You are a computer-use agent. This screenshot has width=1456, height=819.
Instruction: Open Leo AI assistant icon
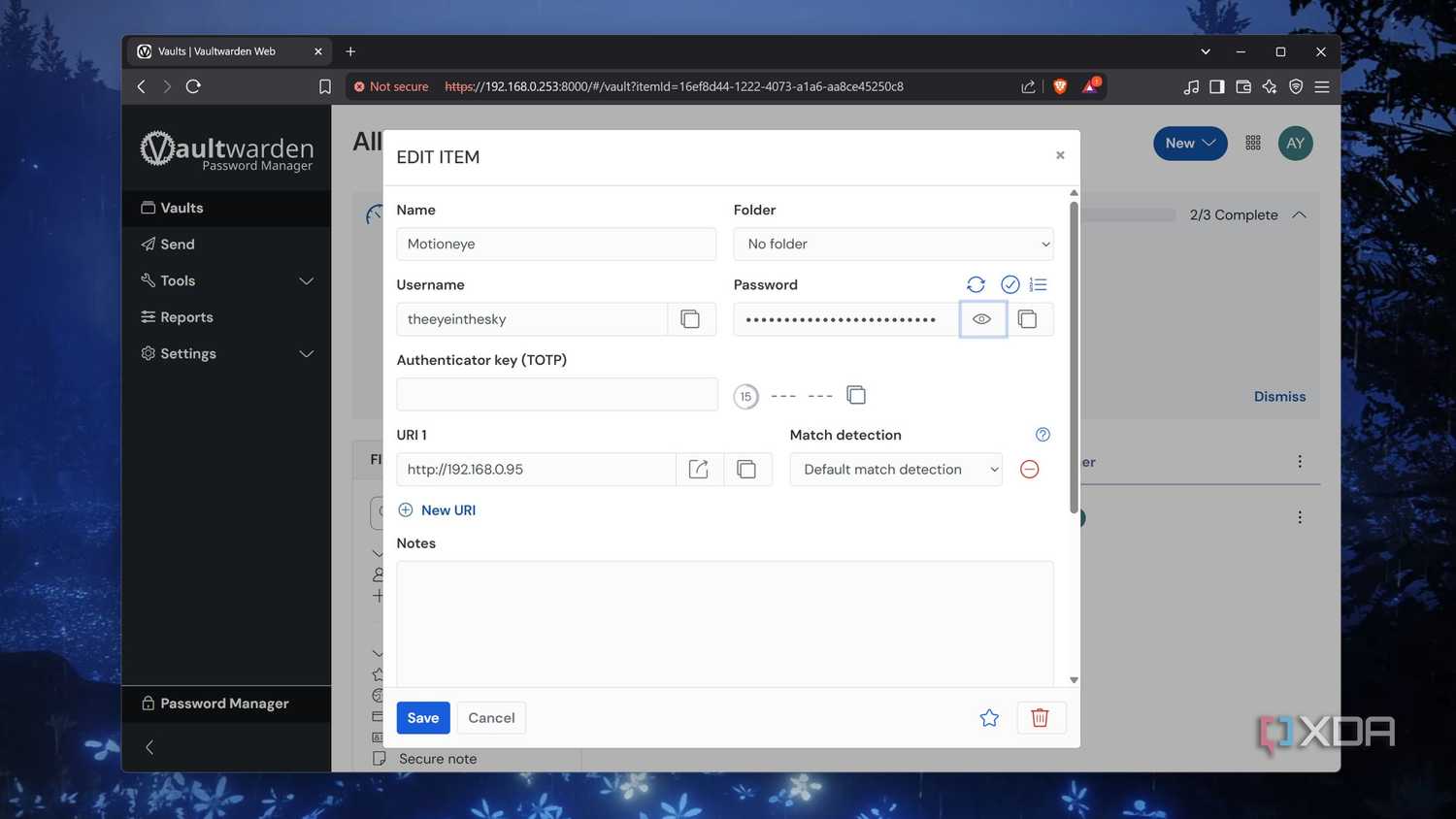pyautogui.click(x=1270, y=86)
